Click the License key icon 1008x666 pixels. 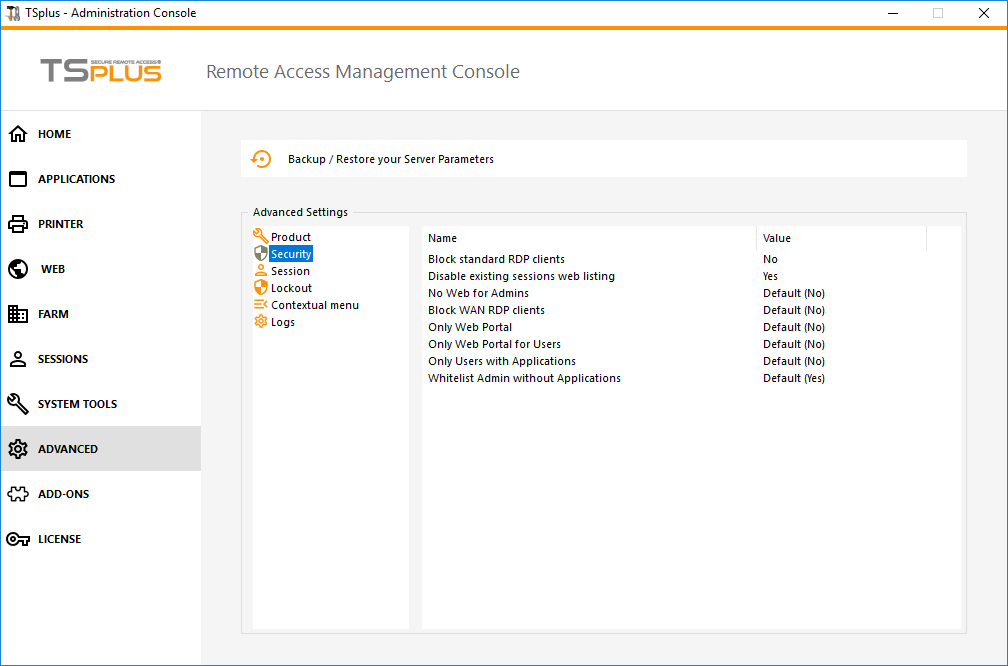point(18,539)
